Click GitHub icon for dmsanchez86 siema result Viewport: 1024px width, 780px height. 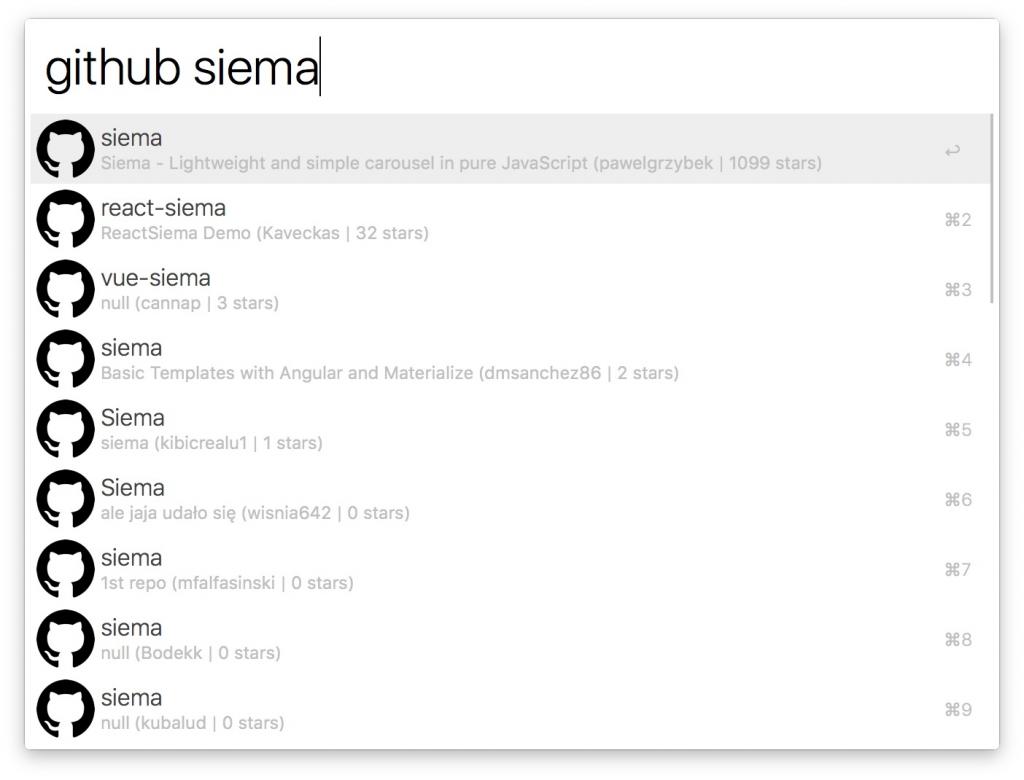pos(65,360)
